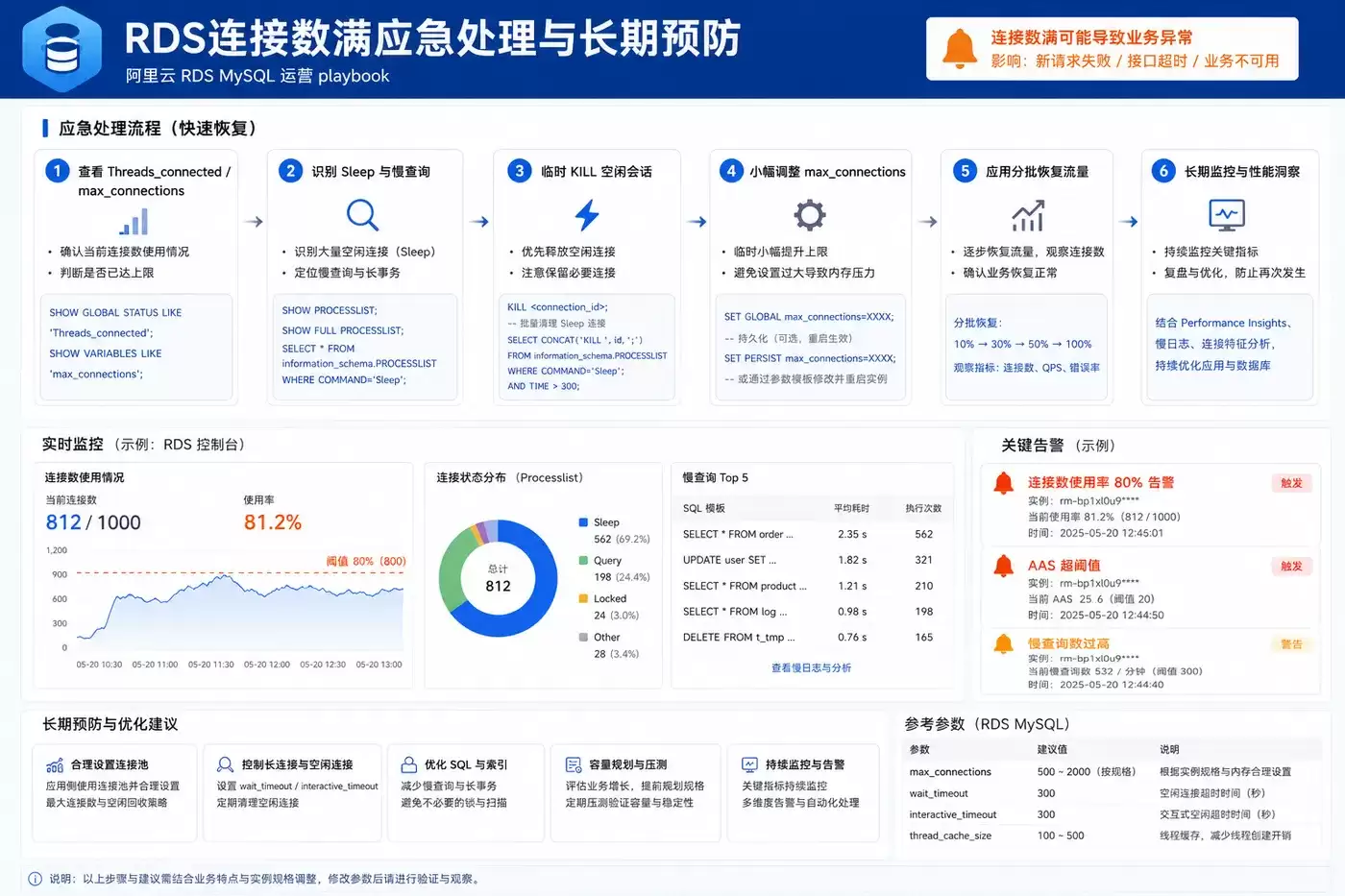Screen dimensions: 1345x896
Task: Click the KILL <connection_id> code line
Action: click(x=557, y=307)
